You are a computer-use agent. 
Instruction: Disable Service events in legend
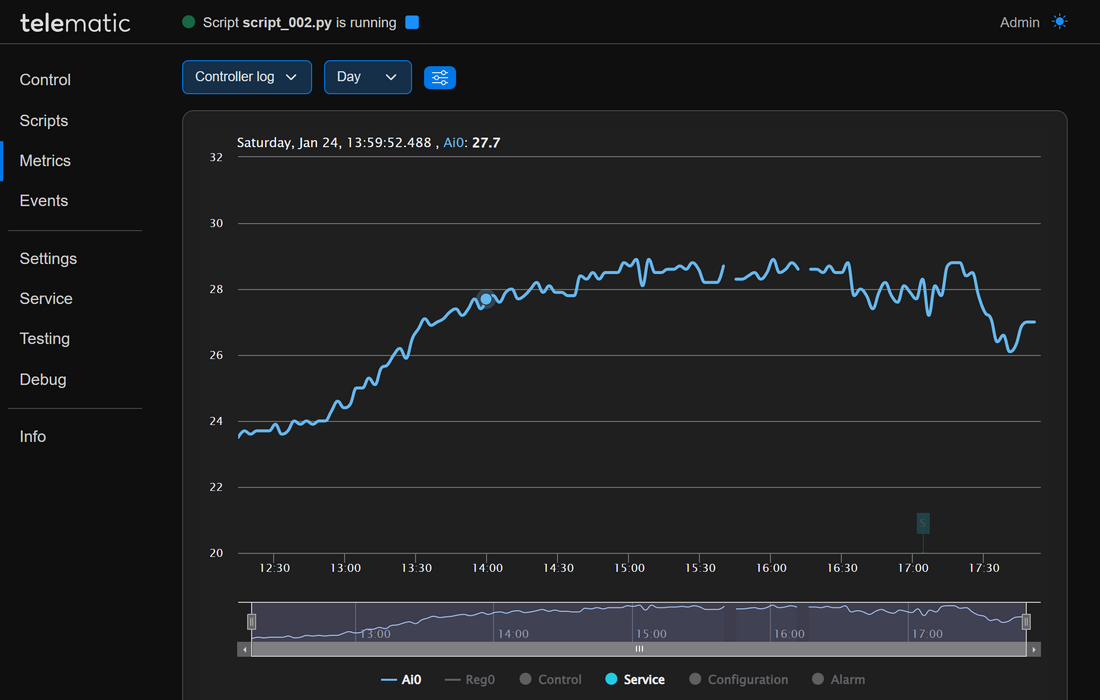tap(635, 680)
